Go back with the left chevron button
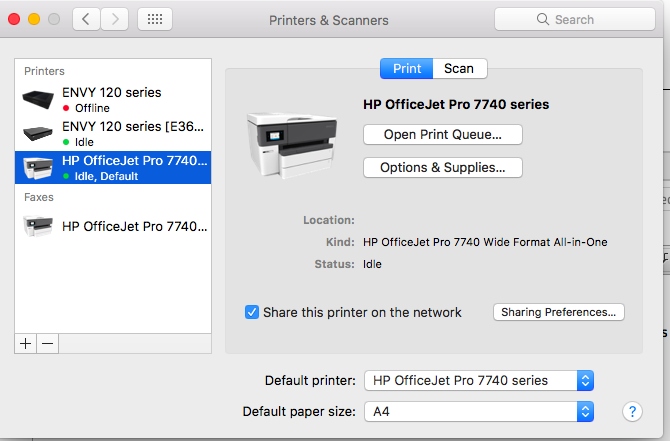 pos(86,19)
